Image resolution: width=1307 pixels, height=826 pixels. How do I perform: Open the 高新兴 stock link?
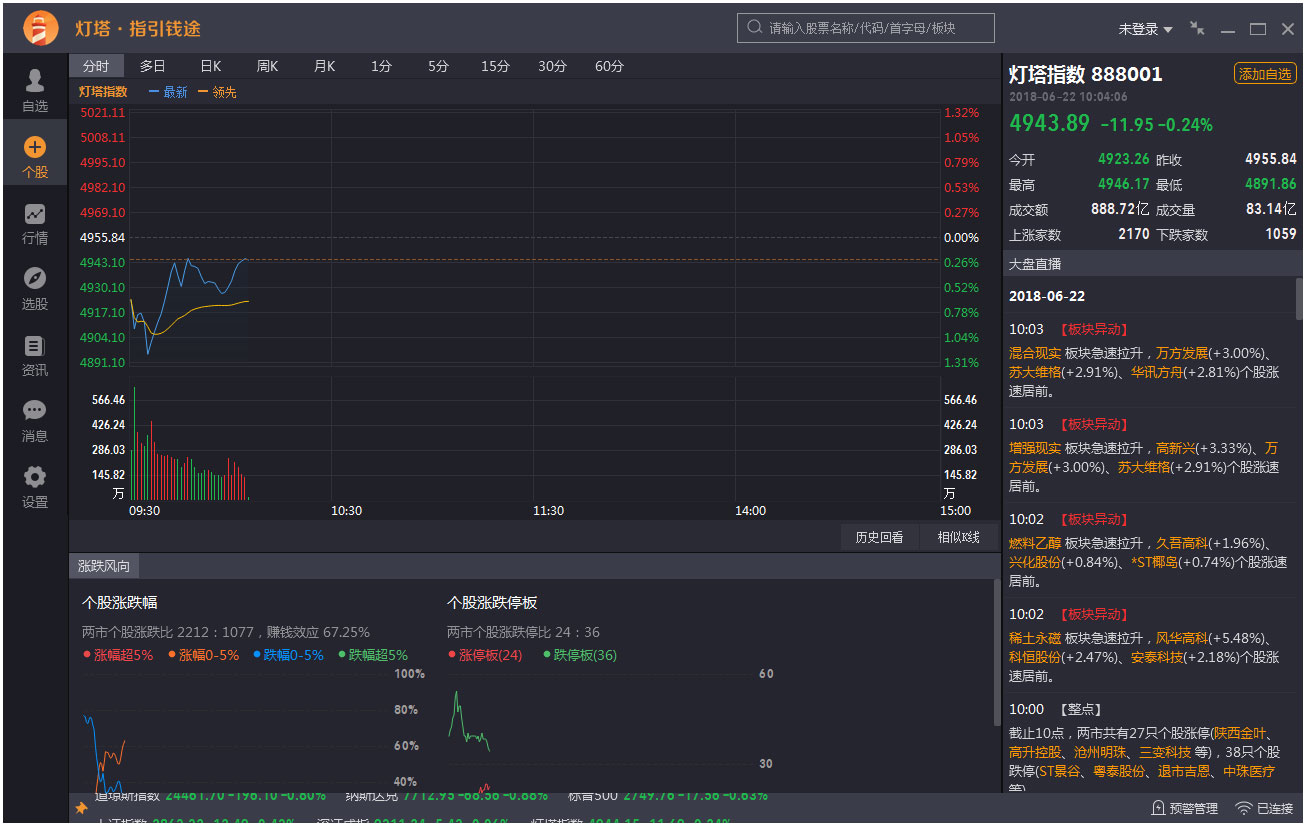(x=1175, y=448)
